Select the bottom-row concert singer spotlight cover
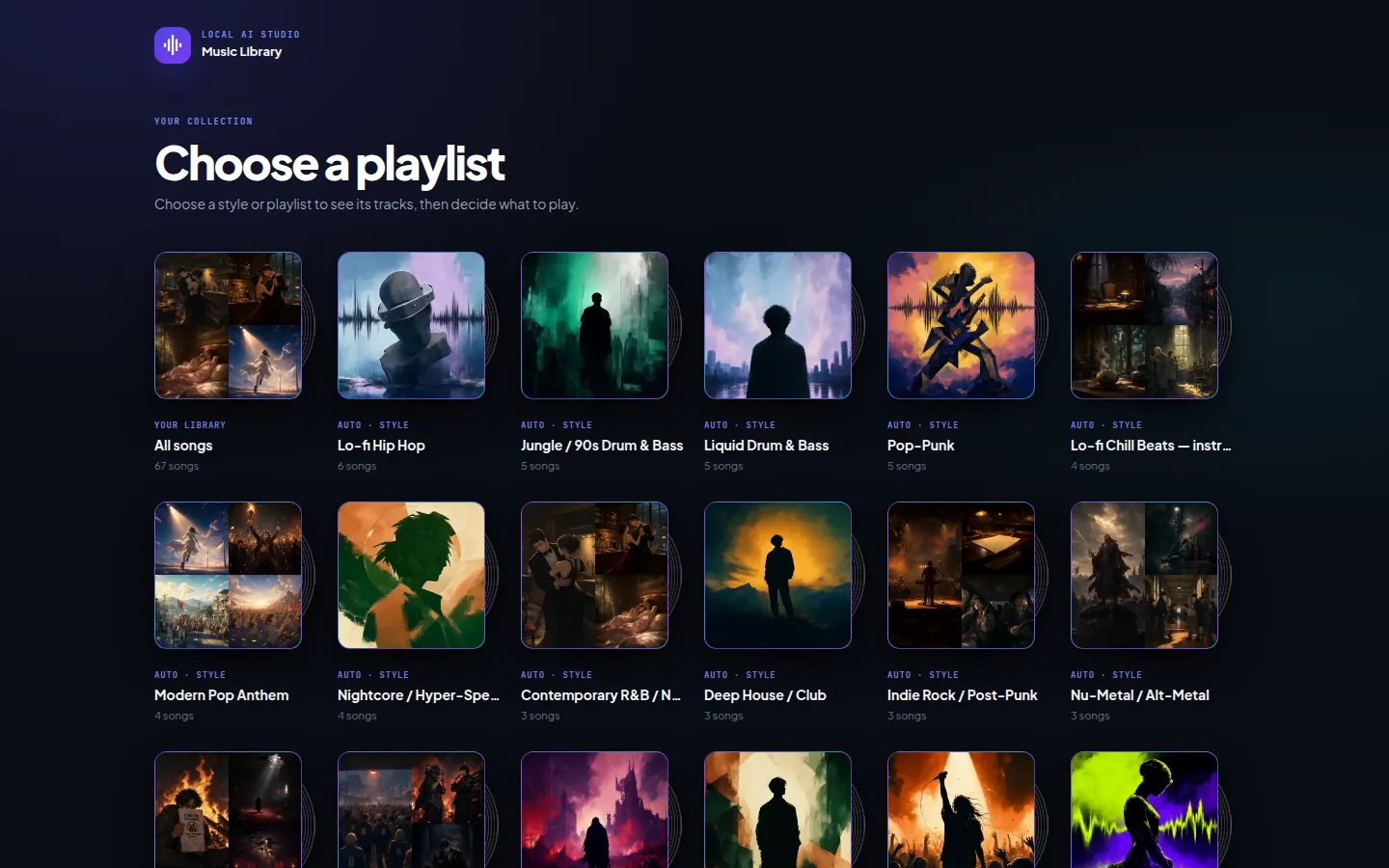Screen dimensions: 1389x868 [961, 810]
